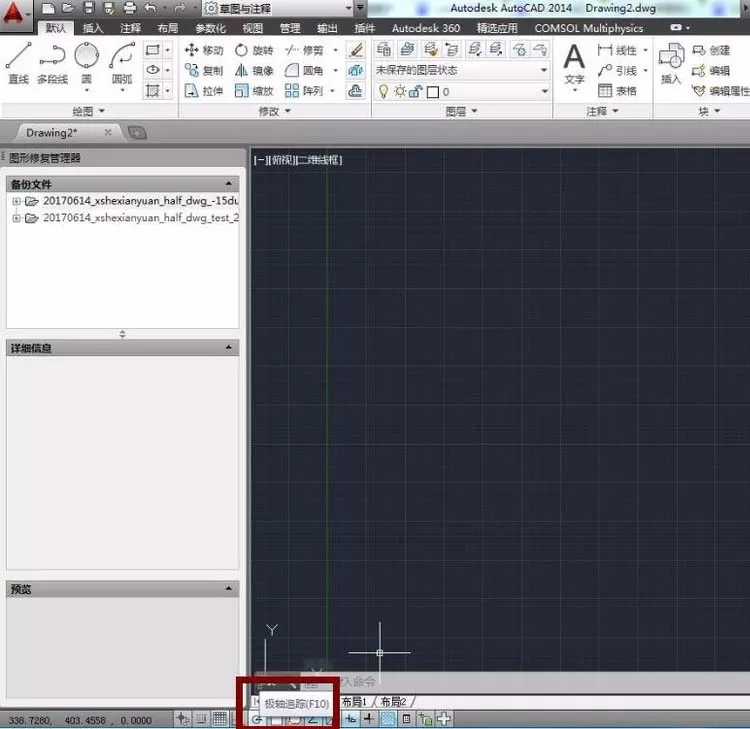Expand the 绘图 panel
Viewport: 750px width, 729px height.
pos(88,111)
